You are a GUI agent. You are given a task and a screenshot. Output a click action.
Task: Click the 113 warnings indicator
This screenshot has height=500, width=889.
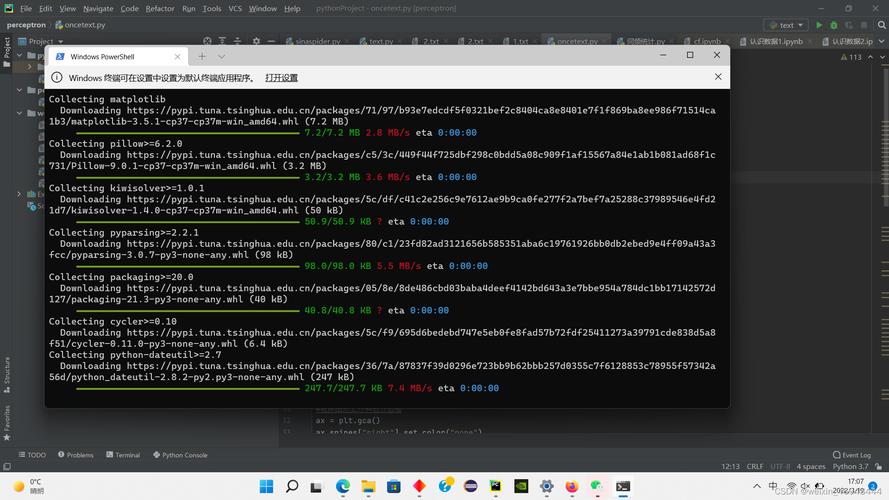click(x=851, y=57)
